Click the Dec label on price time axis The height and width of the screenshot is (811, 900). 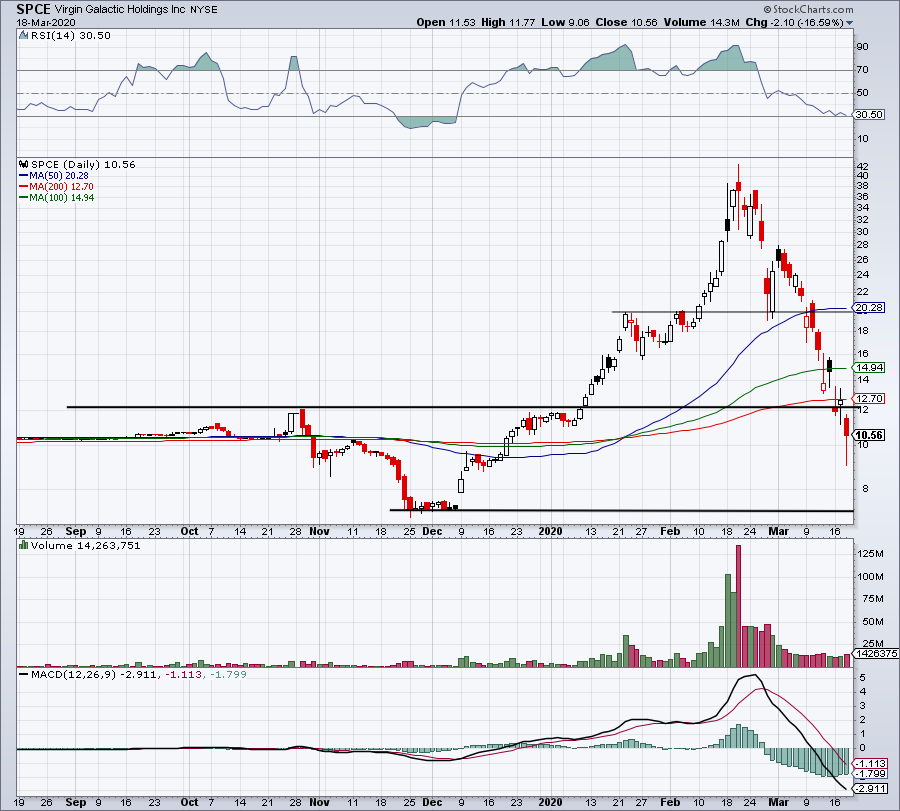pos(432,531)
